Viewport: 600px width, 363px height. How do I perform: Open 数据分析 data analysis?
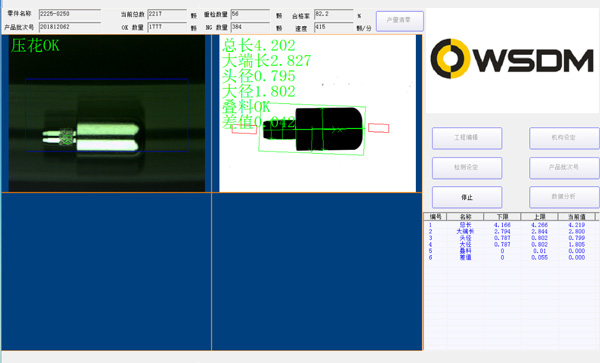(564, 197)
